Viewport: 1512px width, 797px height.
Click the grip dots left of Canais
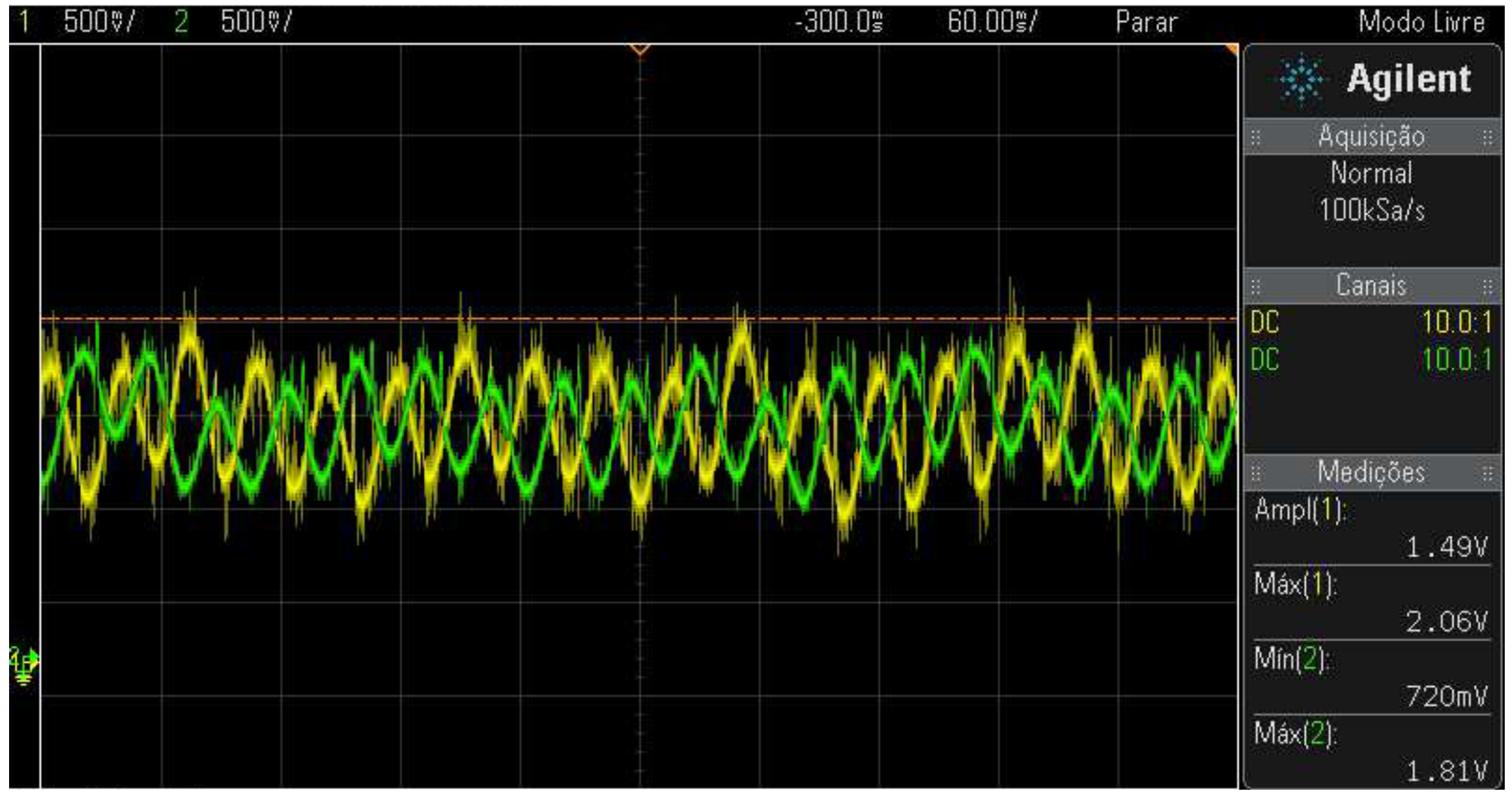pyautogui.click(x=1256, y=286)
